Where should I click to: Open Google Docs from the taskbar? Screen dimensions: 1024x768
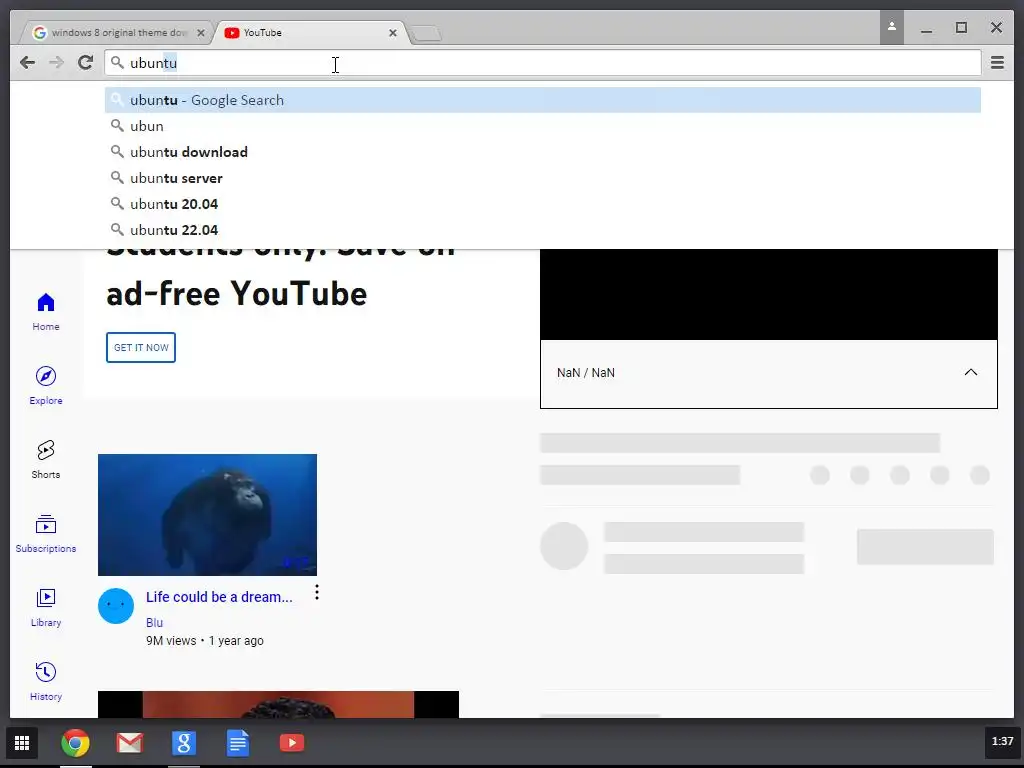click(238, 743)
